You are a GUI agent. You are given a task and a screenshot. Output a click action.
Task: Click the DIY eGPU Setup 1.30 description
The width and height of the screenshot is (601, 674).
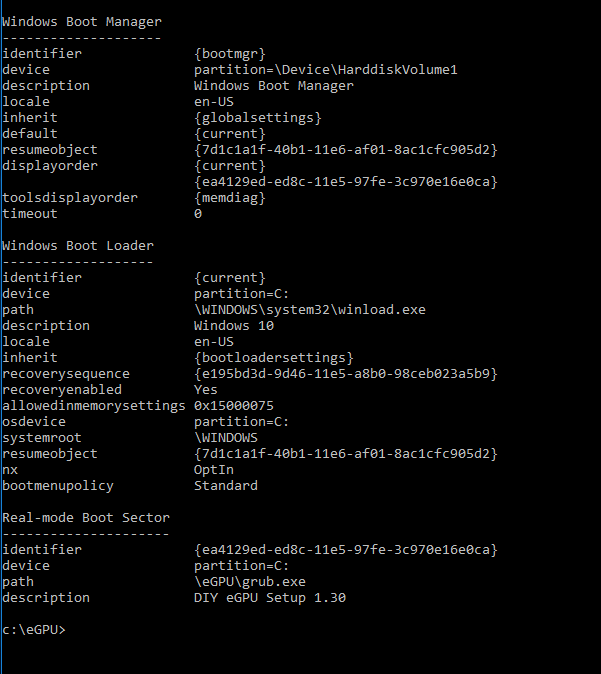[x=270, y=598]
